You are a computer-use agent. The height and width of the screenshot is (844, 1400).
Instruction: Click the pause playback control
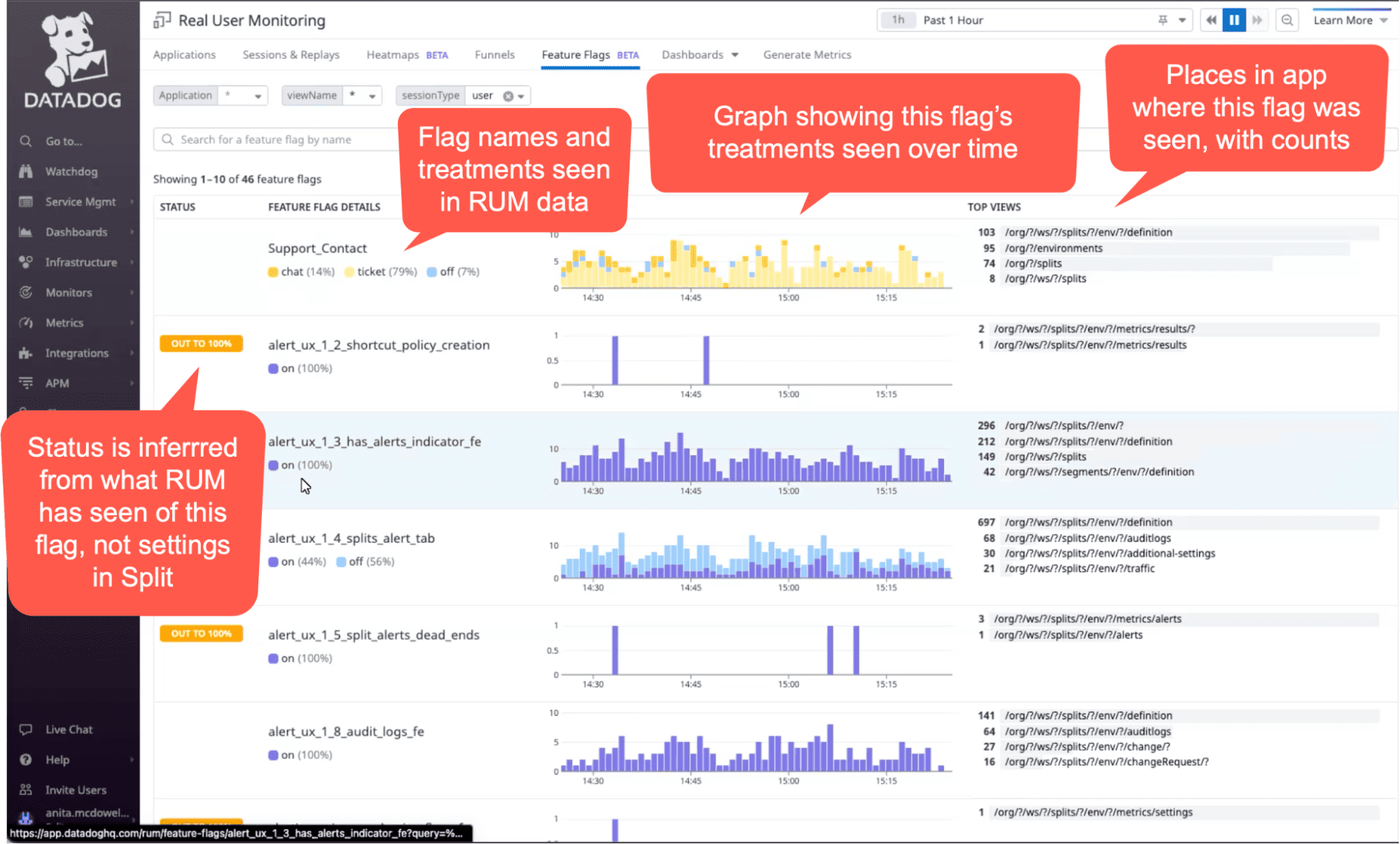click(1234, 19)
